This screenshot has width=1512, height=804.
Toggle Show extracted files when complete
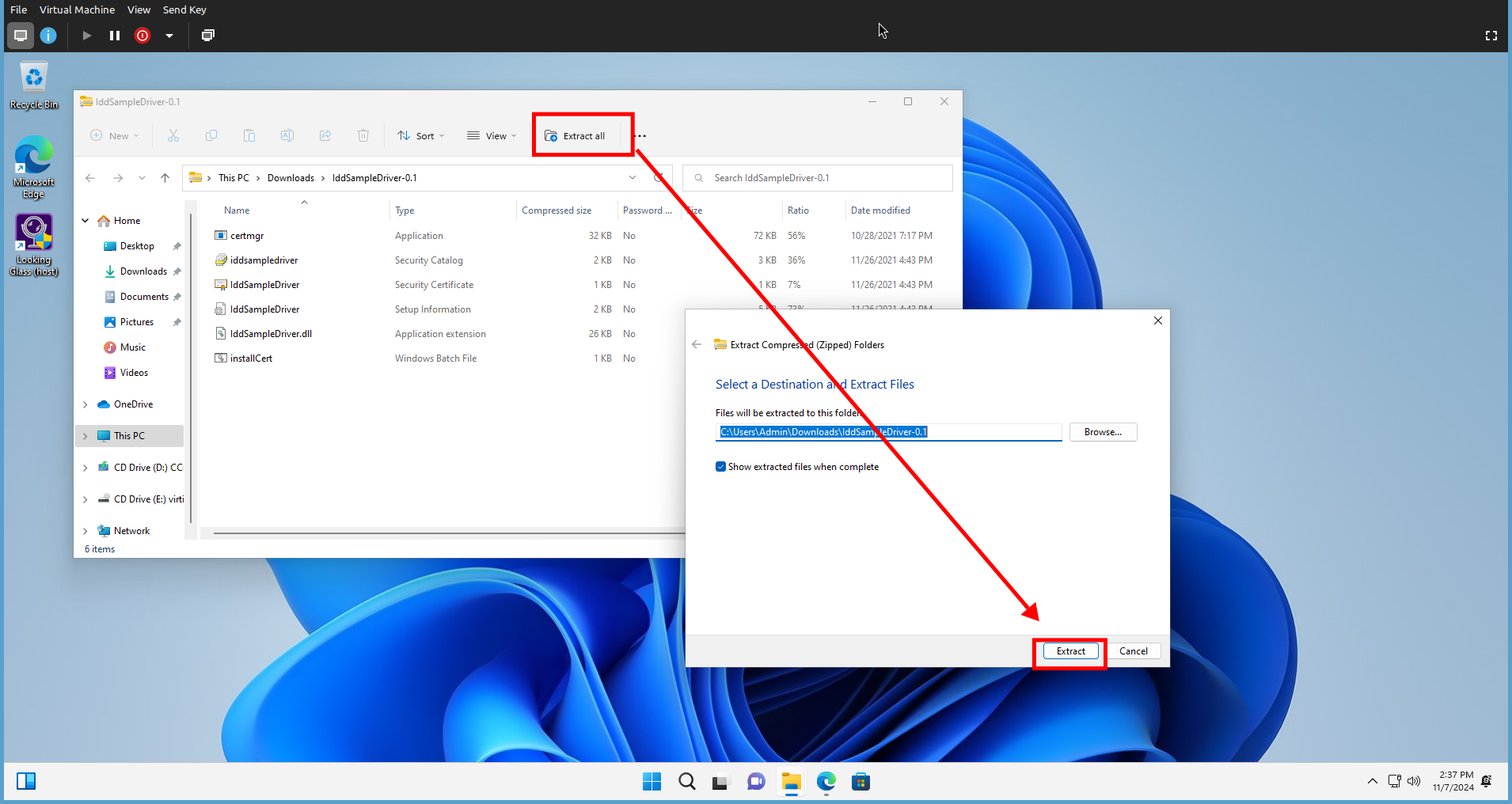pyautogui.click(x=720, y=467)
